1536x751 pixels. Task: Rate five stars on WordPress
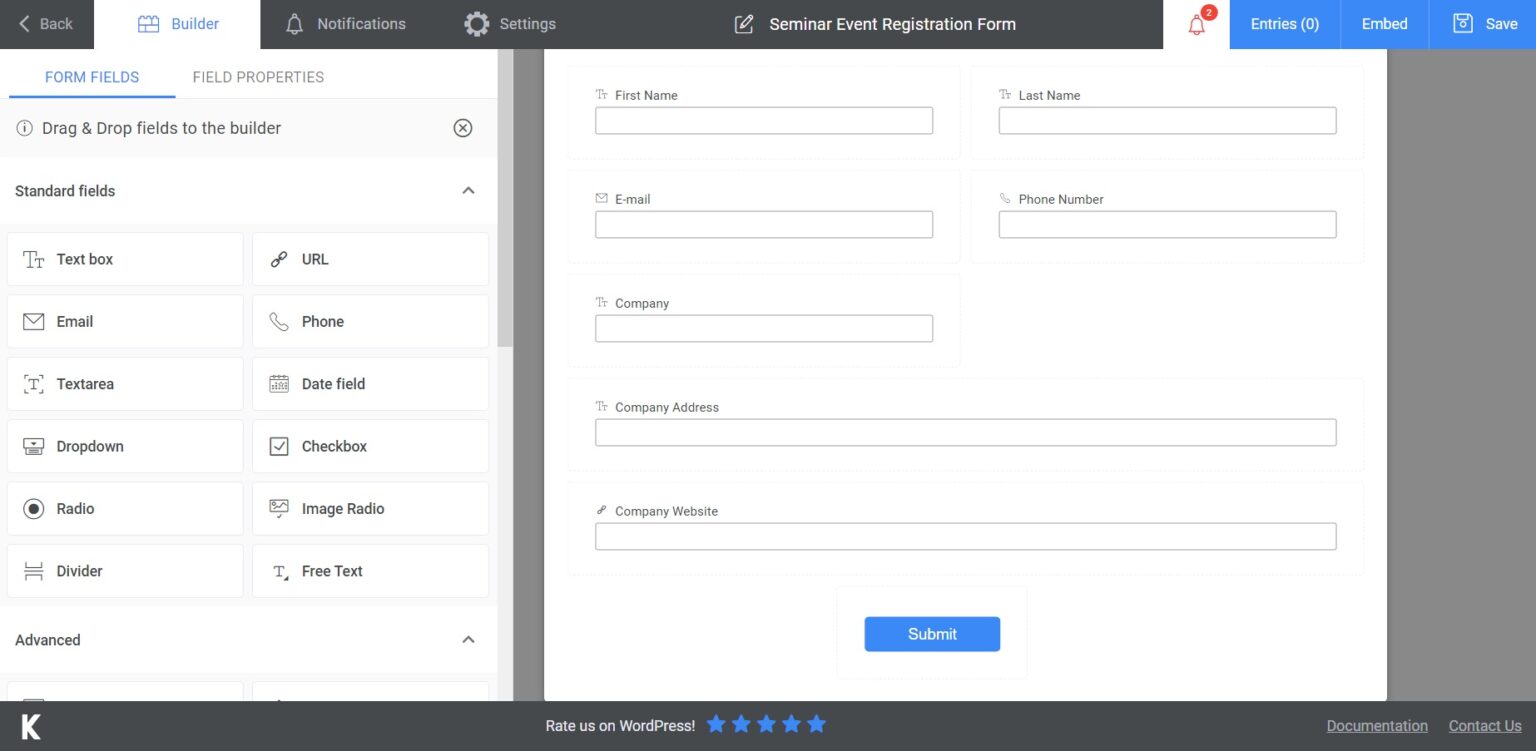(x=817, y=725)
